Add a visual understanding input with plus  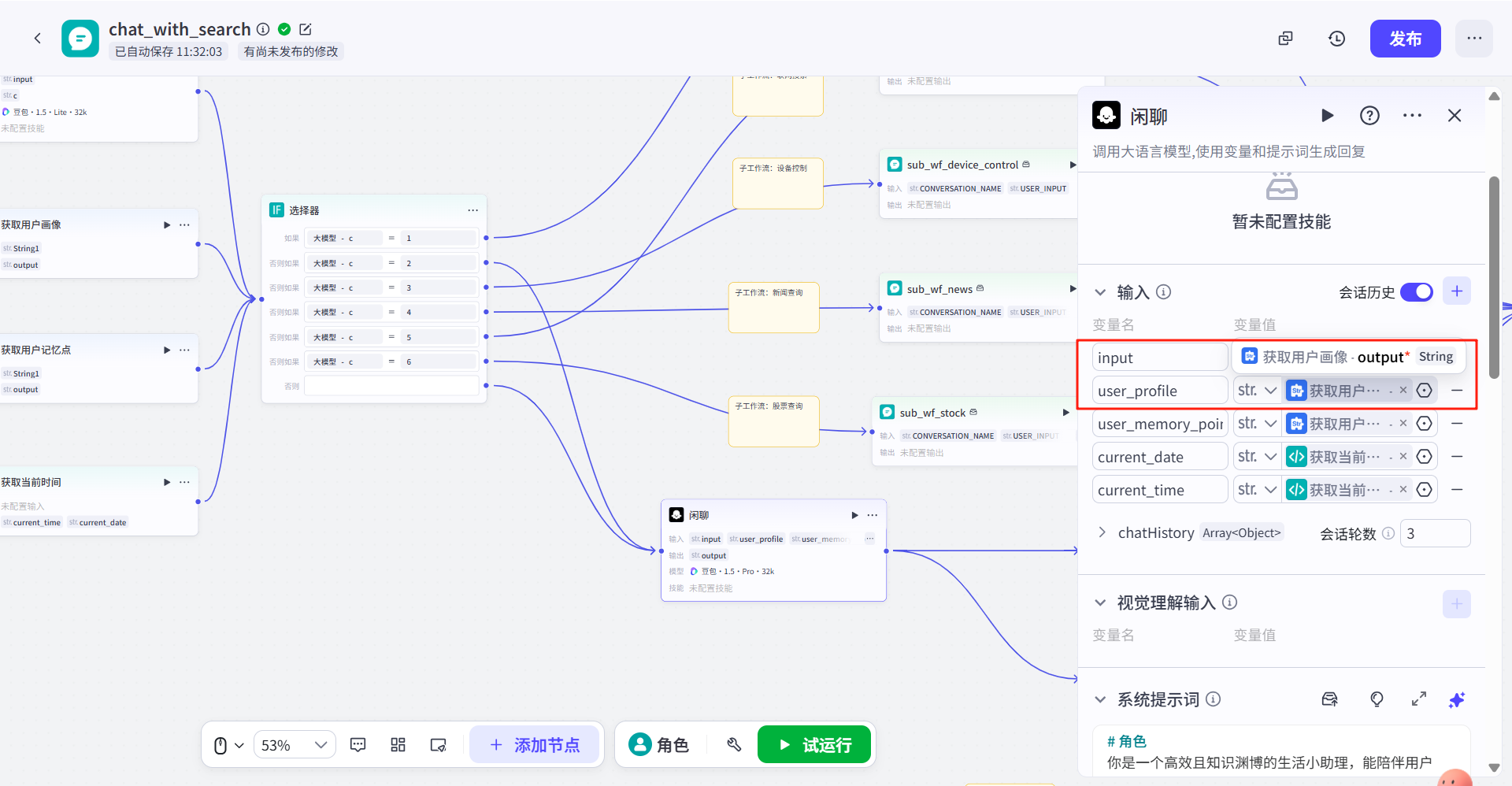click(1457, 604)
